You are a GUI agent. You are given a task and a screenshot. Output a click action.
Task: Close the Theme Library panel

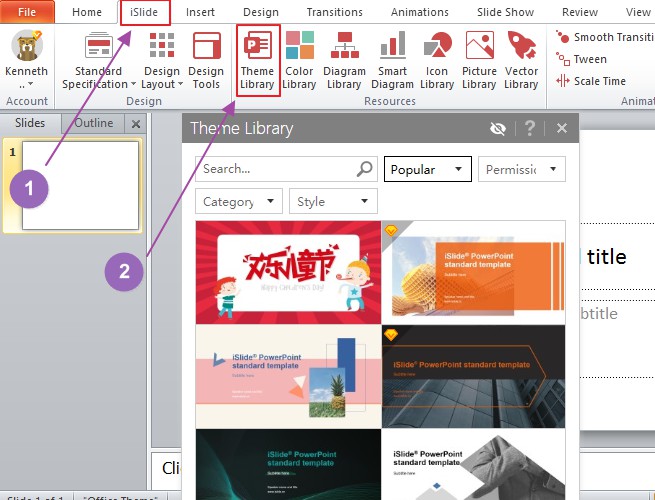click(x=562, y=128)
